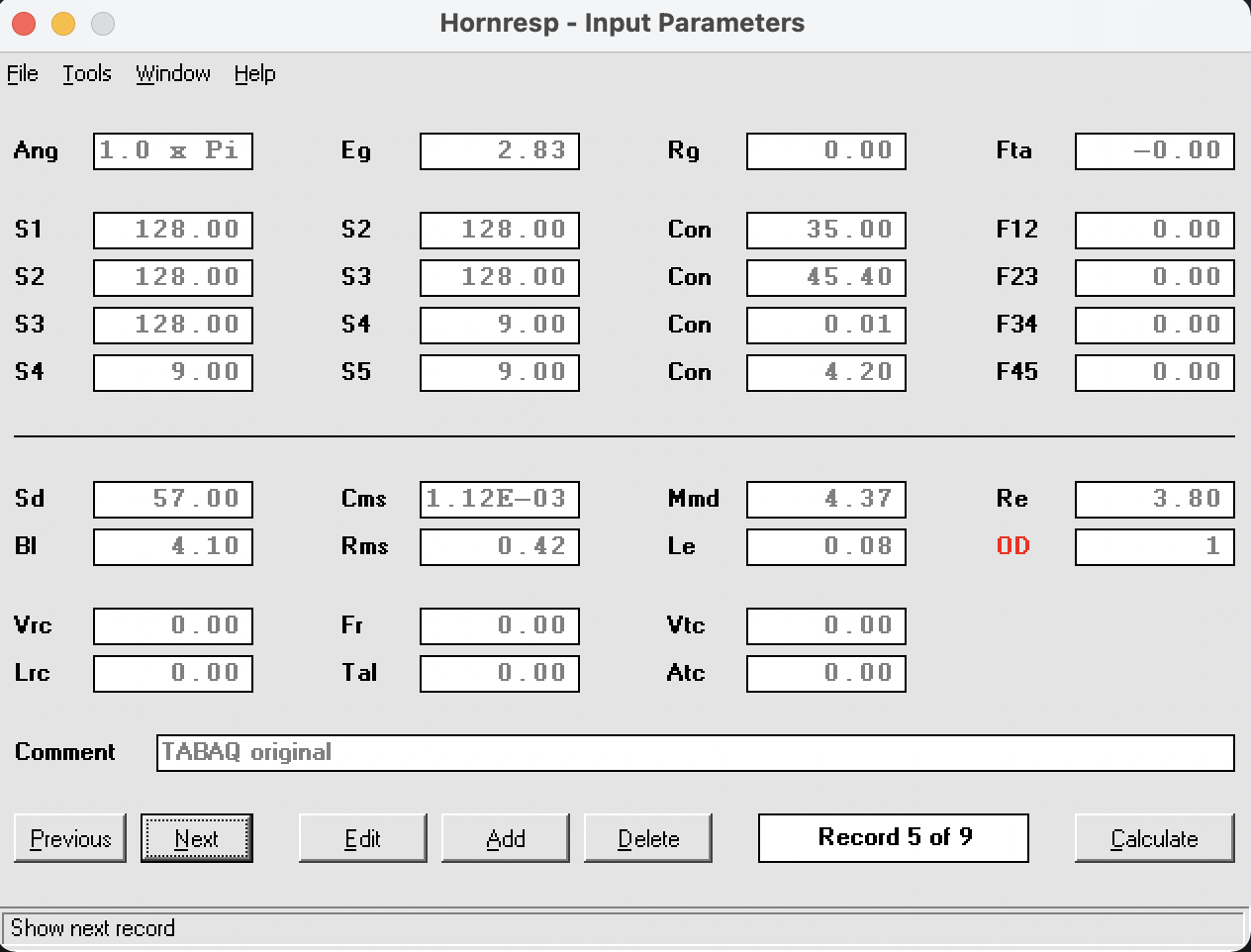Select the Con field showing 0.01
This screenshot has height=952, width=1251.
tap(826, 326)
